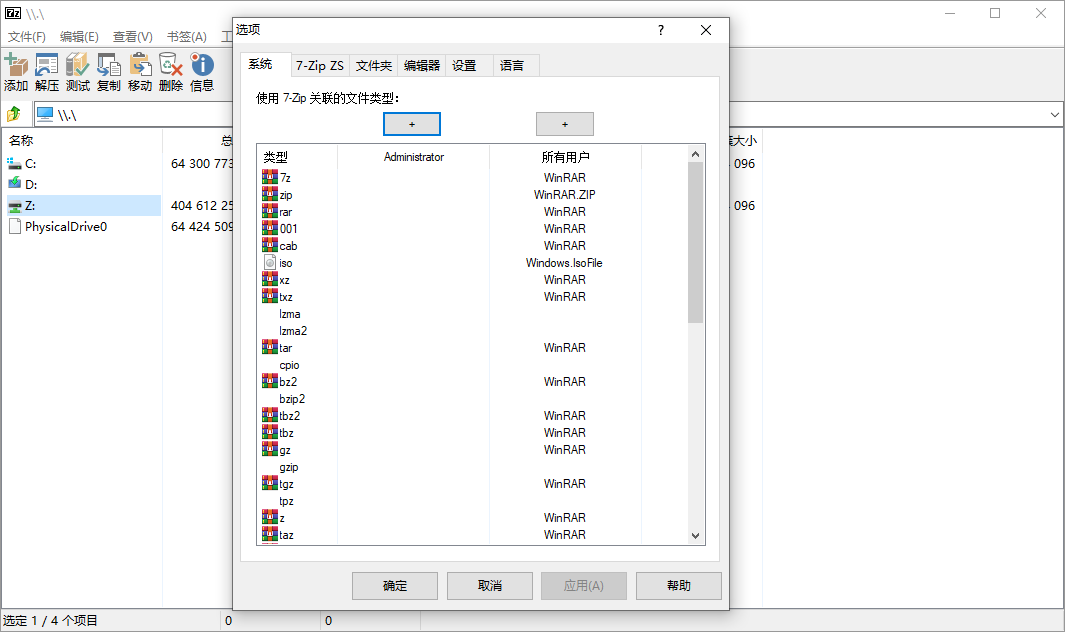Viewport: 1065px width, 632px height.
Task: Select the bzip2 file type row
Action: [x=292, y=399]
